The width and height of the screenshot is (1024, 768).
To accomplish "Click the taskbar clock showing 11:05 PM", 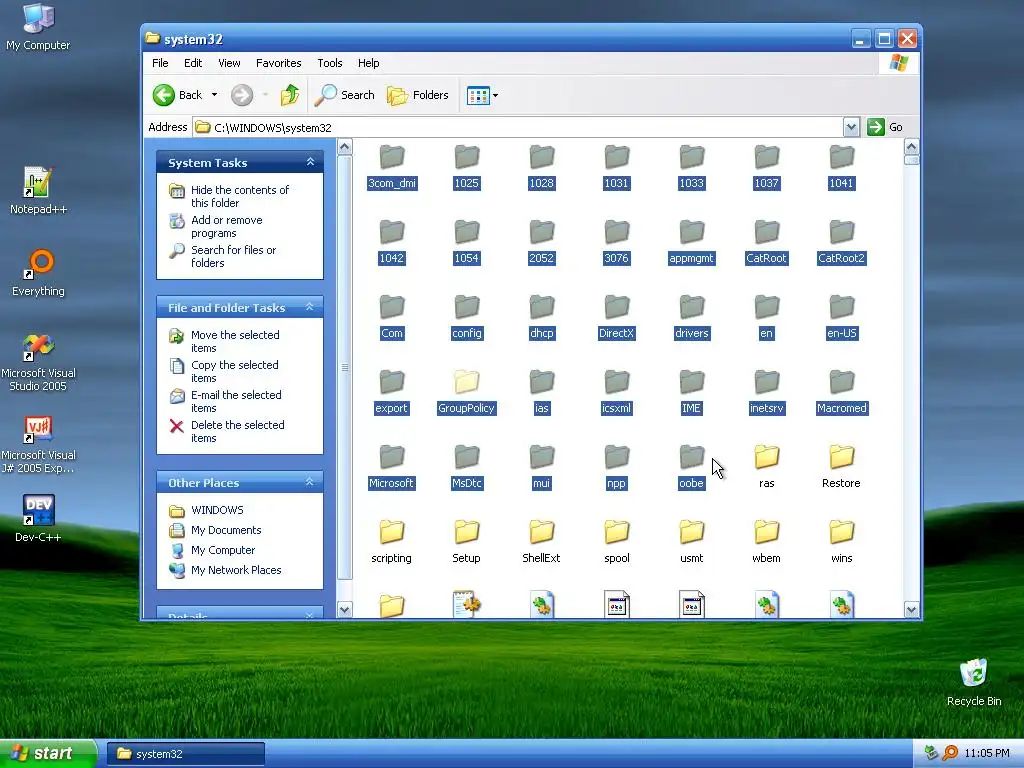I will click(x=987, y=754).
